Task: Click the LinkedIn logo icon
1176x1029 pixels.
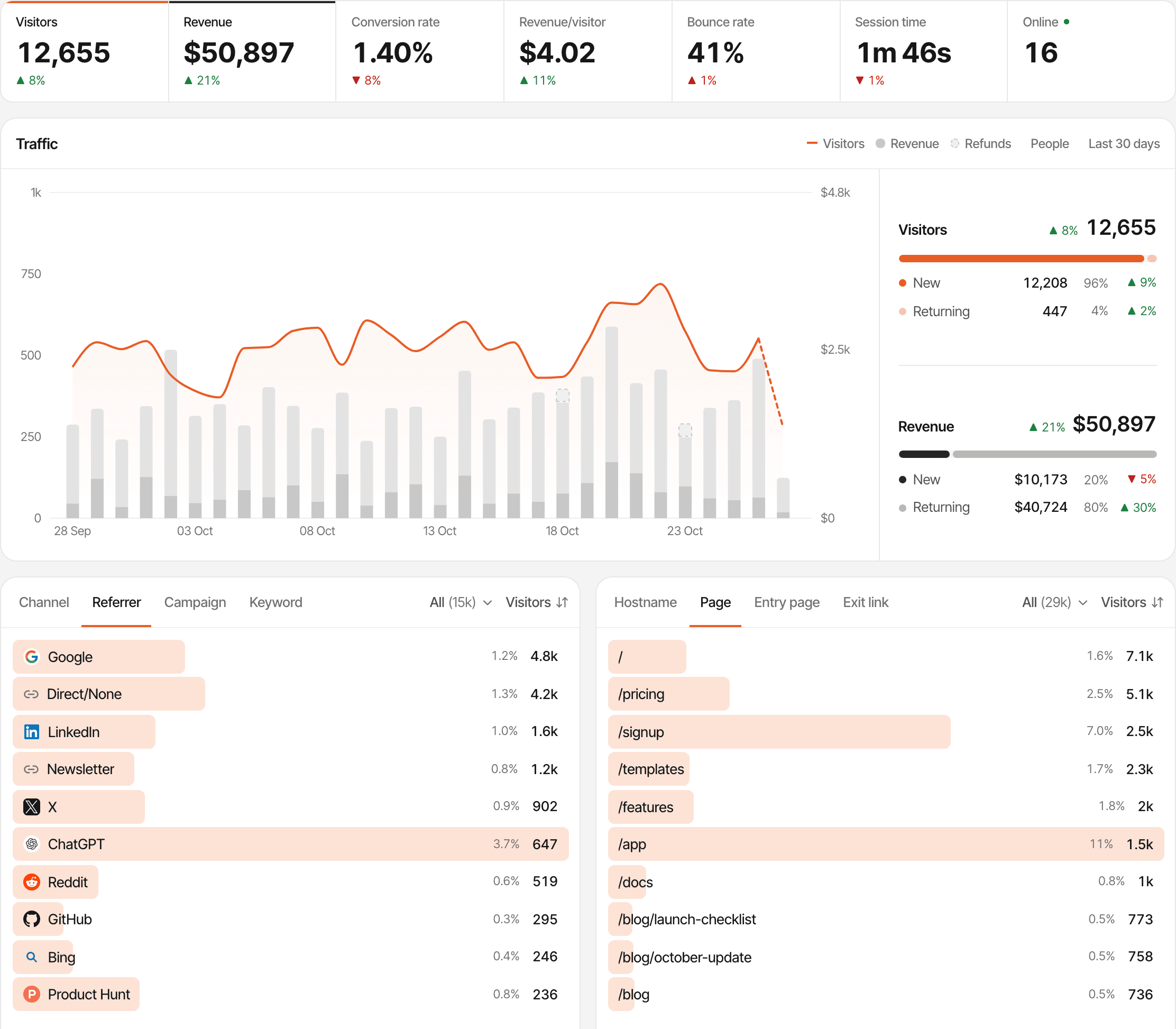Action: [x=32, y=731]
